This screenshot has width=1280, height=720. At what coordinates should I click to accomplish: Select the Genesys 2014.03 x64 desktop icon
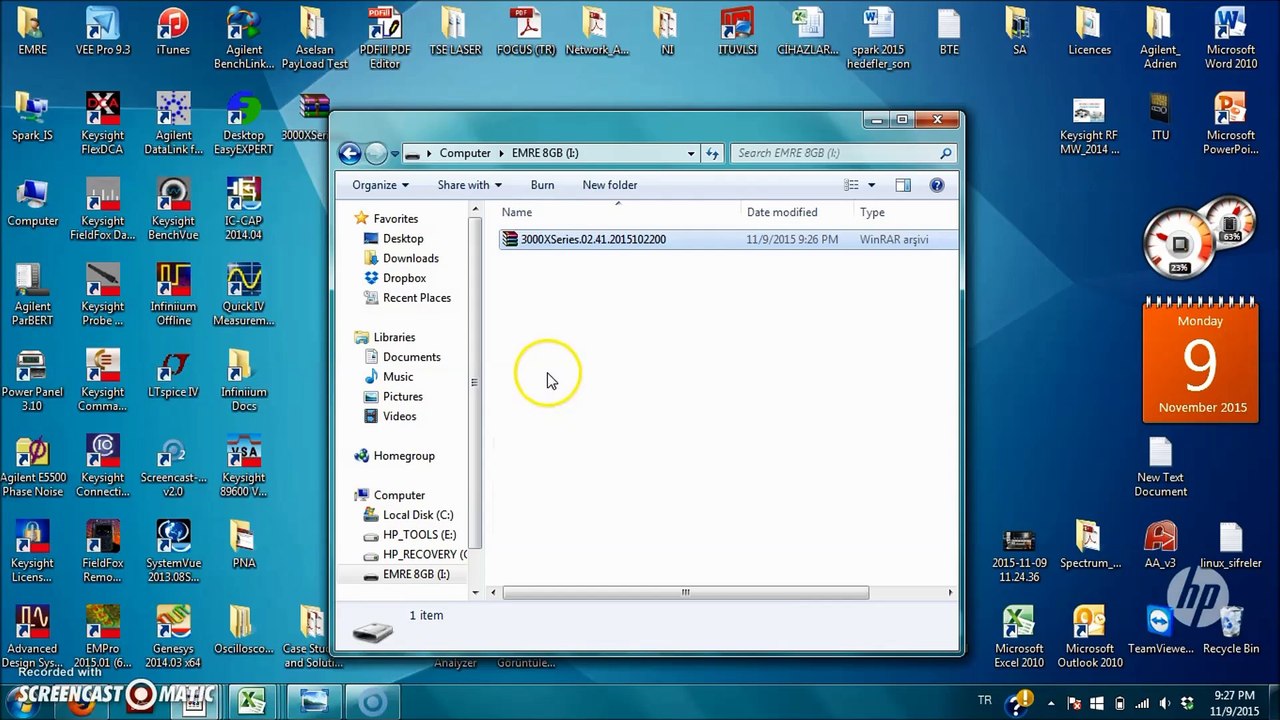point(173,637)
